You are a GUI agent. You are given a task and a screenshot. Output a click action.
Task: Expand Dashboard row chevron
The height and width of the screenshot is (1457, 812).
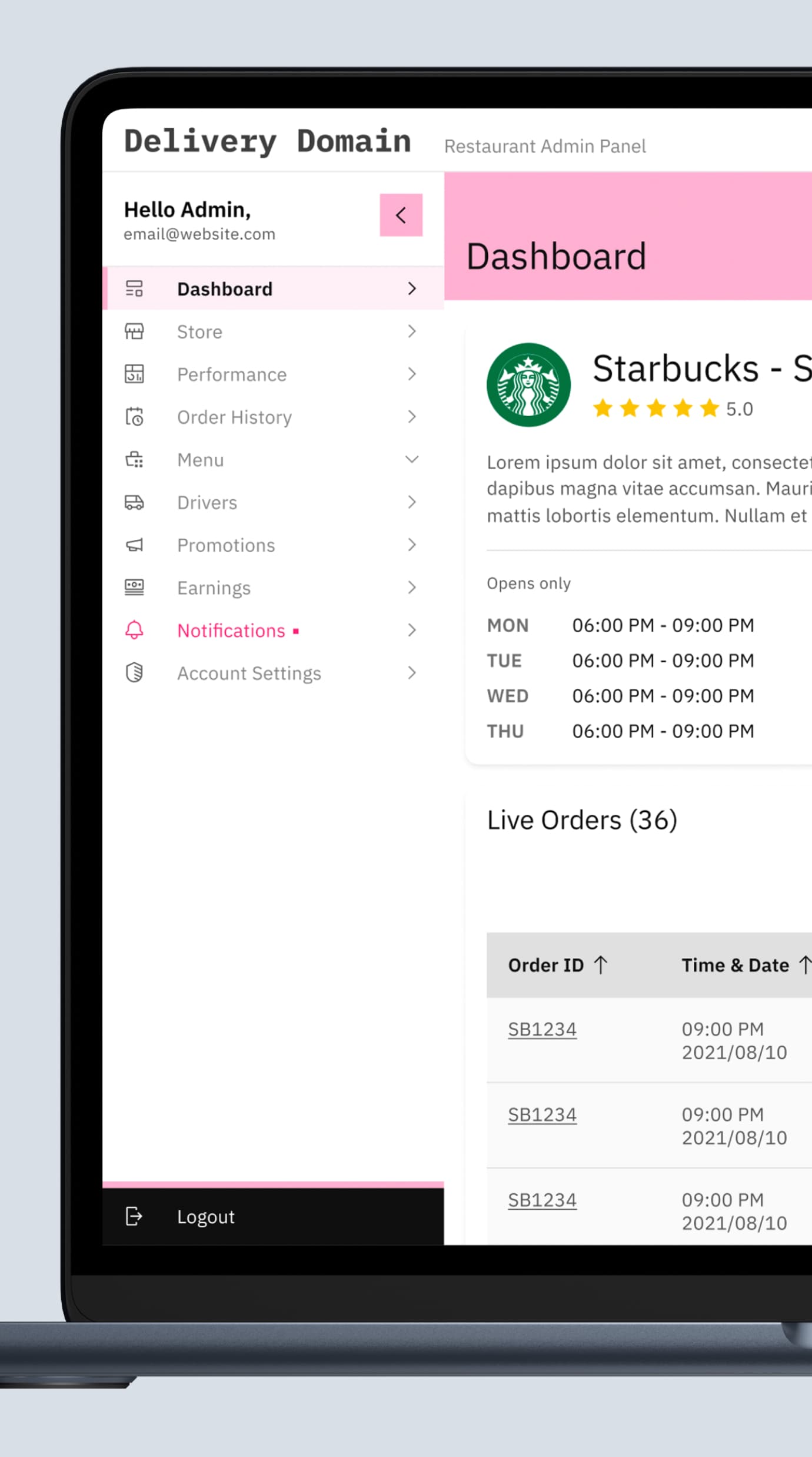(412, 288)
